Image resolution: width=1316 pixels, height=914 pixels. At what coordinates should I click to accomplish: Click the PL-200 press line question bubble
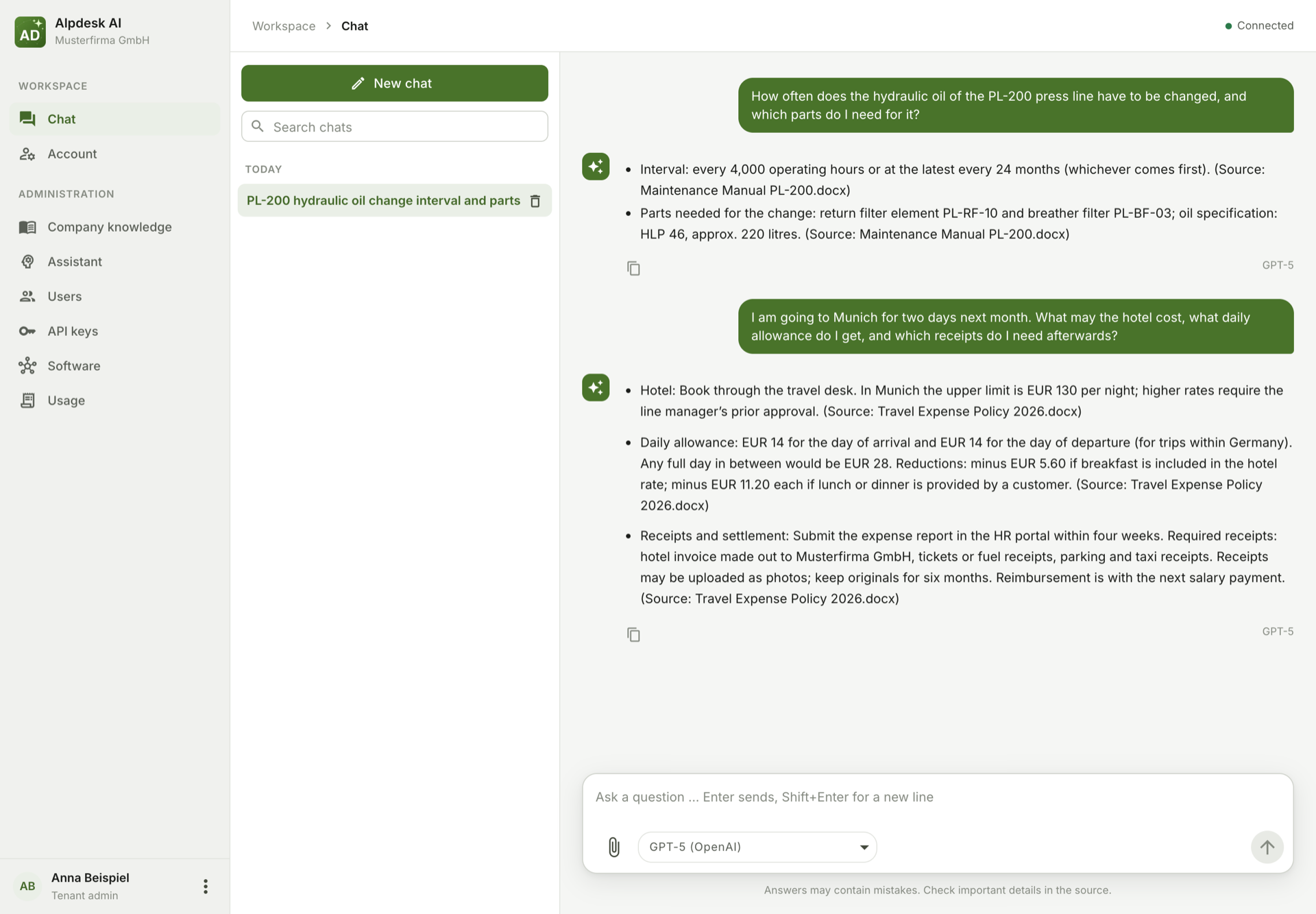pyautogui.click(x=1016, y=106)
